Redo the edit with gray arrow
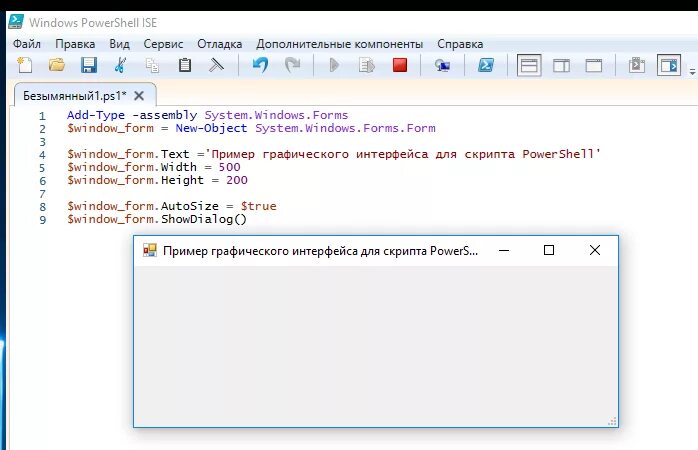Screen dimensions: 698x450 292,65
